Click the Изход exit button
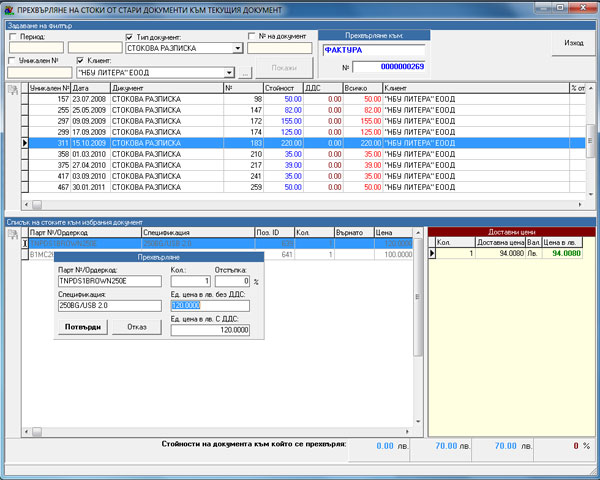This screenshot has height=480, width=600. click(x=573, y=44)
